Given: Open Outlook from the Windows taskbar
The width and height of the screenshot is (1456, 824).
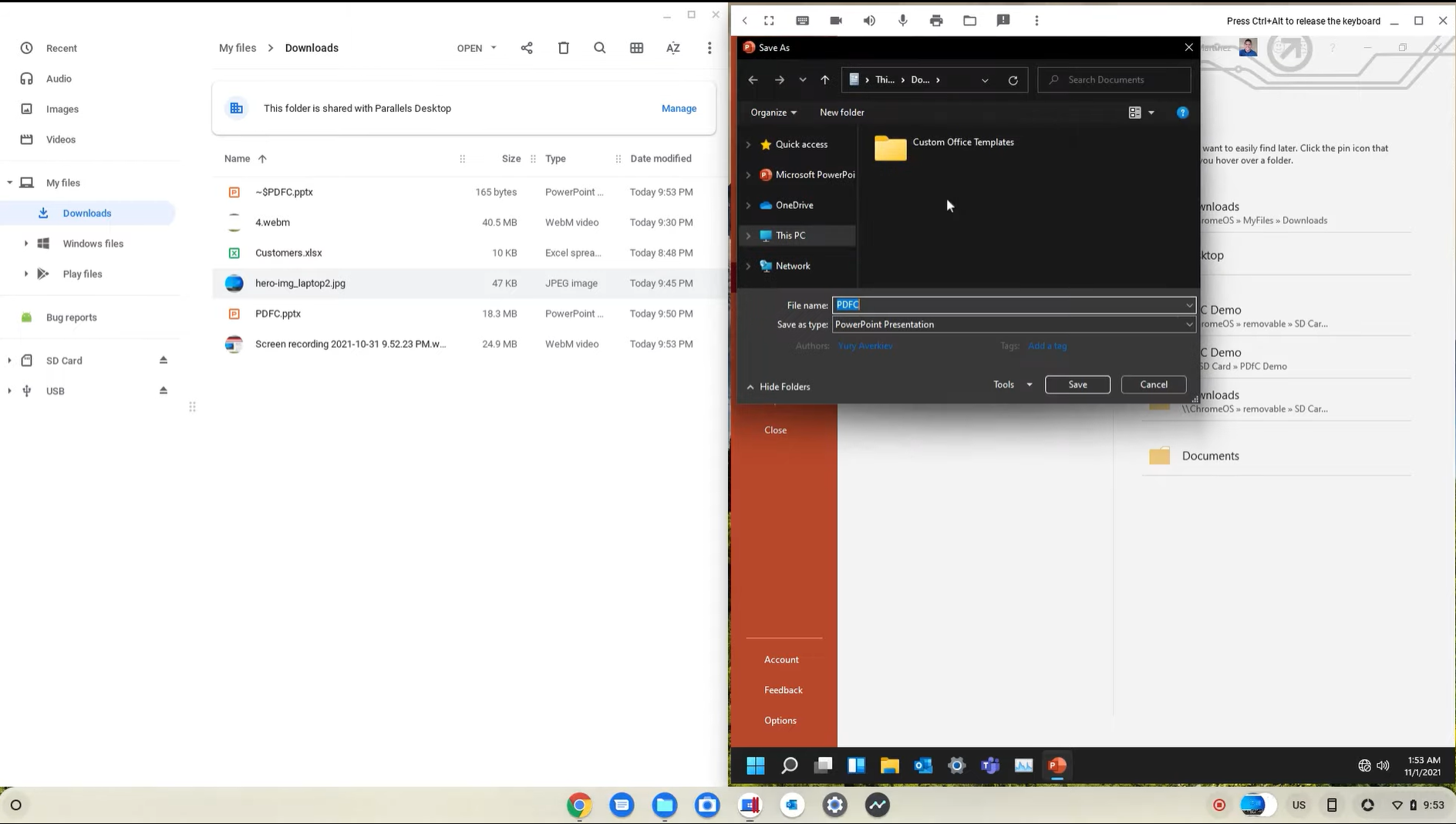Looking at the screenshot, I should click(923, 765).
